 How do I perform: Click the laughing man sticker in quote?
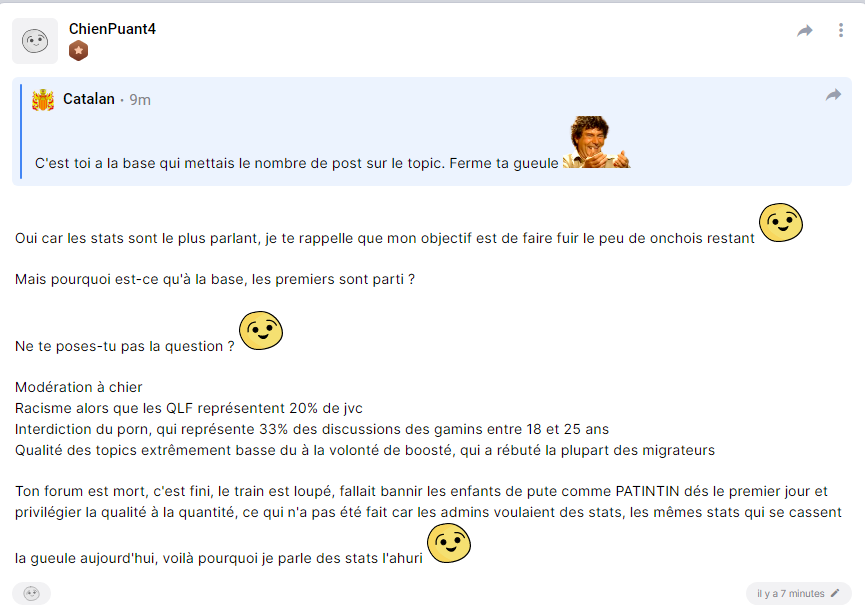click(596, 142)
